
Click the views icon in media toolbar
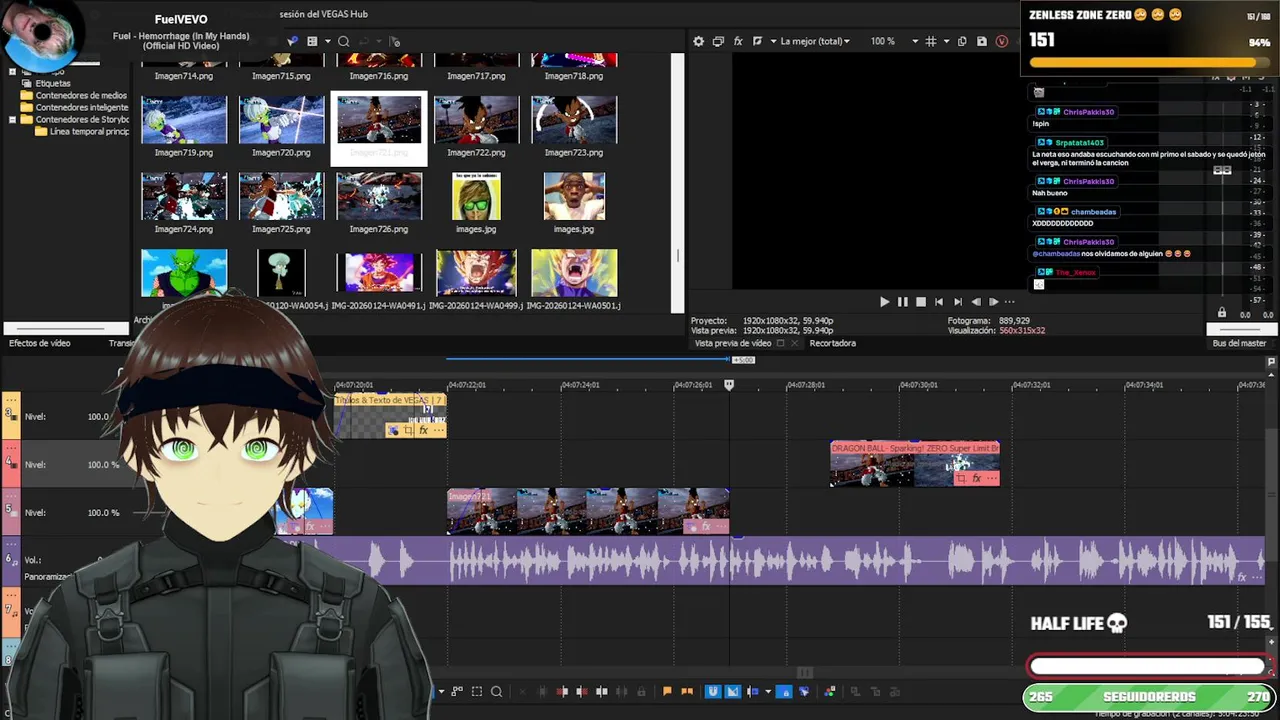click(x=312, y=41)
